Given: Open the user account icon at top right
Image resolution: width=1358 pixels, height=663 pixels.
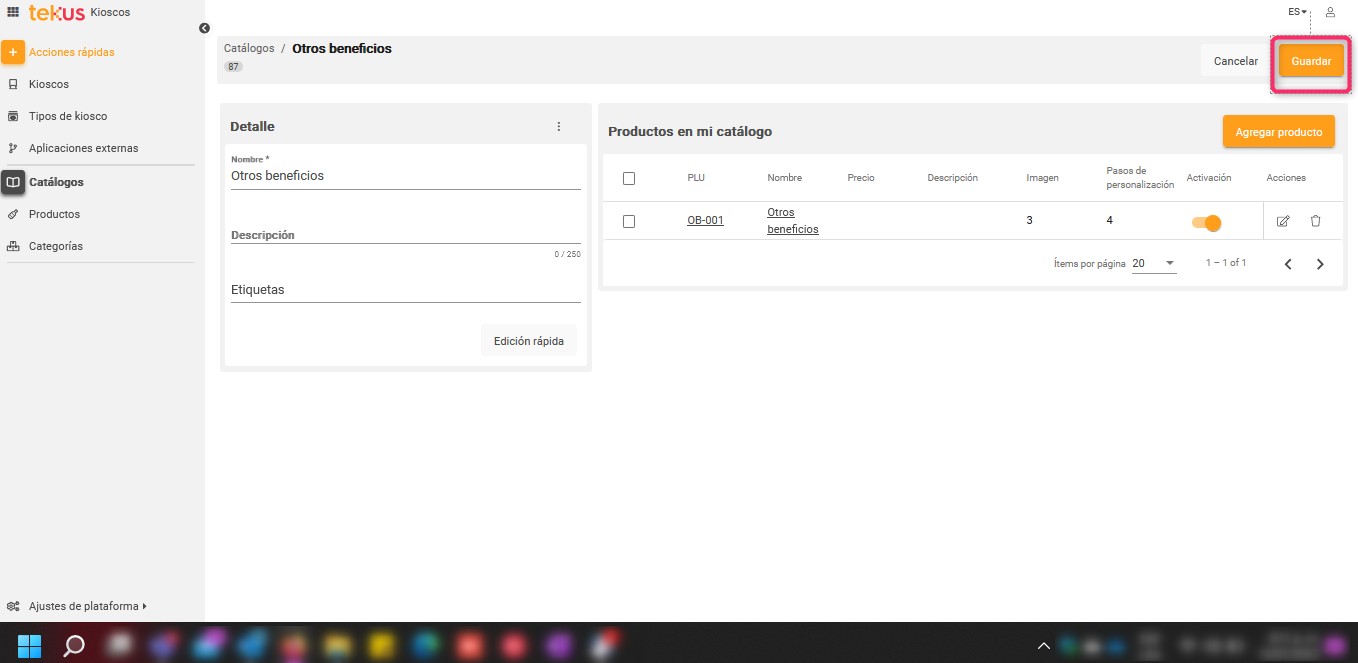Looking at the screenshot, I should (x=1330, y=11).
